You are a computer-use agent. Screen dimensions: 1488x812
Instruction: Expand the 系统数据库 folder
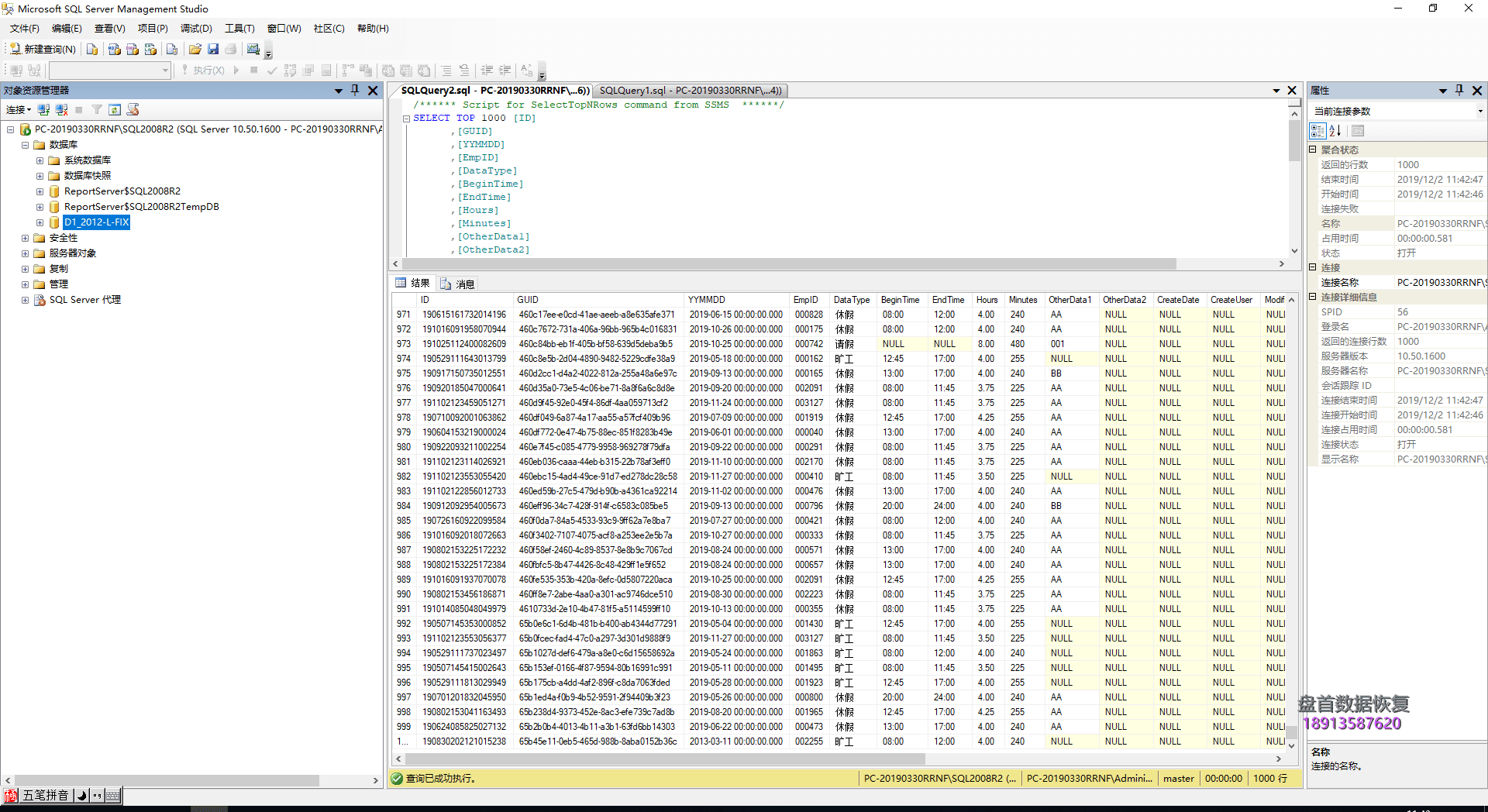coord(40,160)
